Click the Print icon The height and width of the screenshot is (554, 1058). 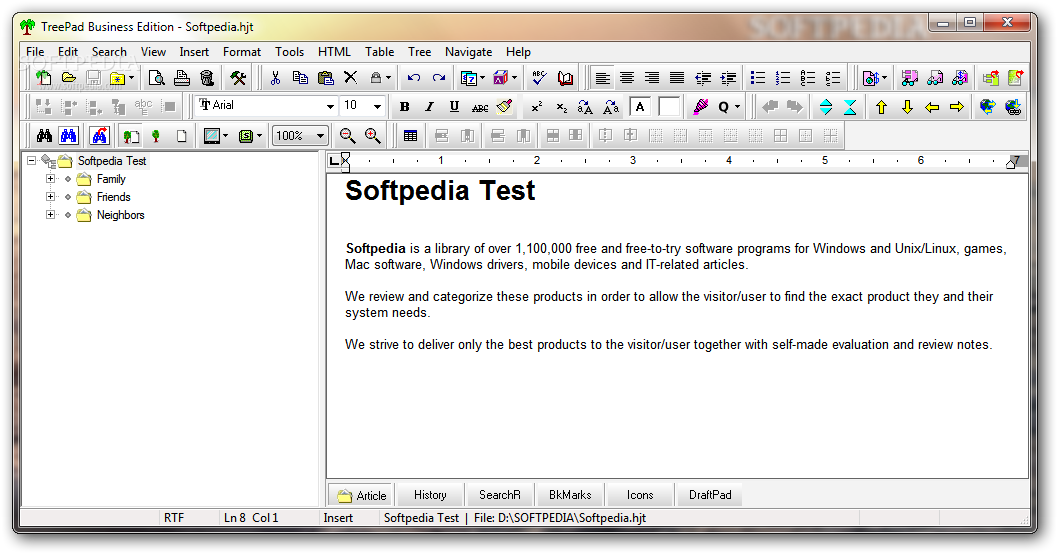click(x=182, y=78)
